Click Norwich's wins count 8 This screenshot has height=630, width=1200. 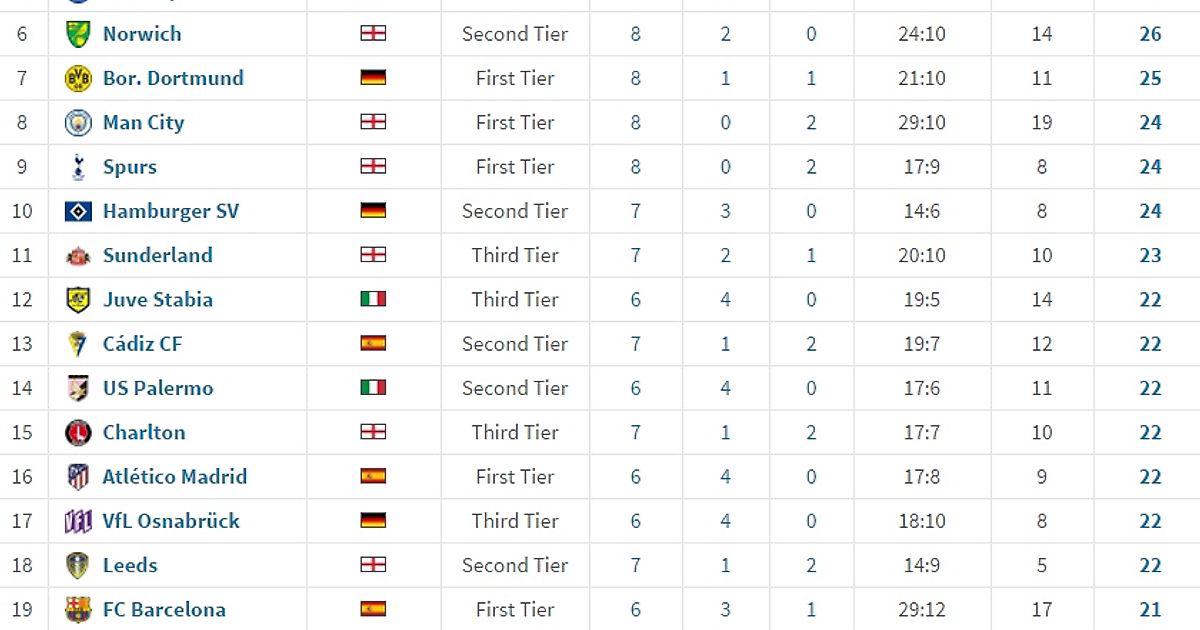tap(636, 34)
